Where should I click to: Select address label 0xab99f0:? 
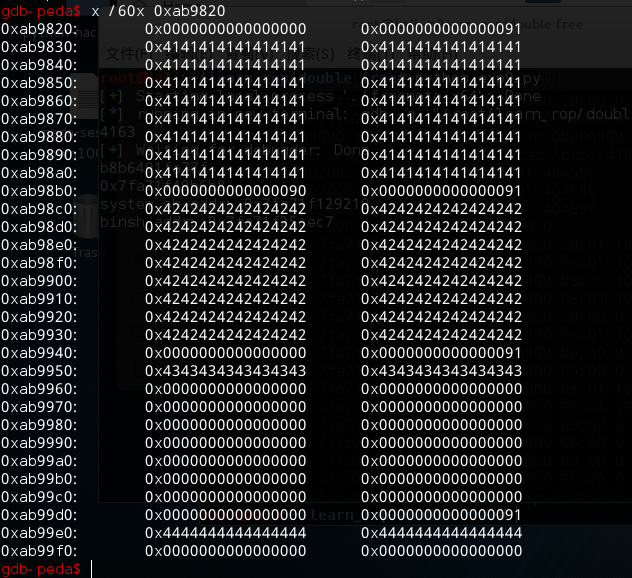39,551
